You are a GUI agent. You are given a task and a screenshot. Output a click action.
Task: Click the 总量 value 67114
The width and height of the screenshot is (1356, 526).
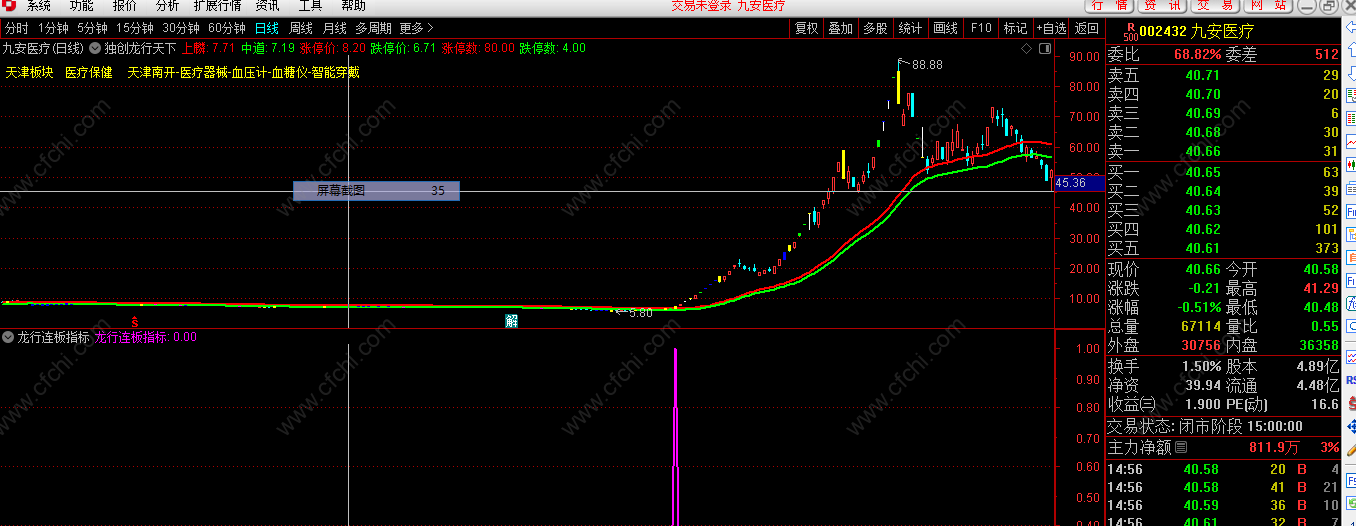[x=1201, y=326]
